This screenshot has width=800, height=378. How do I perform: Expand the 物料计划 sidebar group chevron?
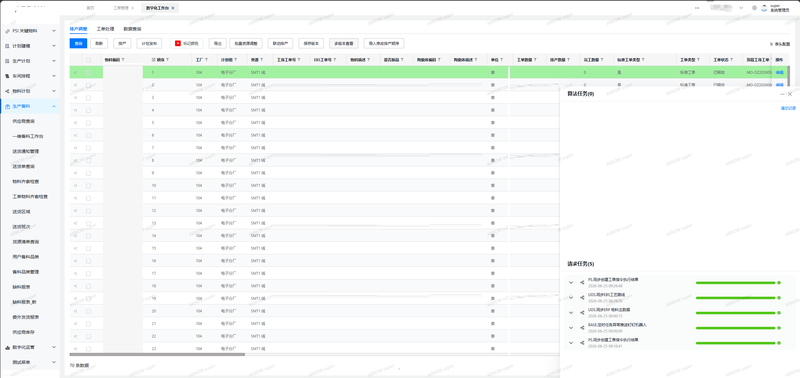pyautogui.click(x=54, y=91)
